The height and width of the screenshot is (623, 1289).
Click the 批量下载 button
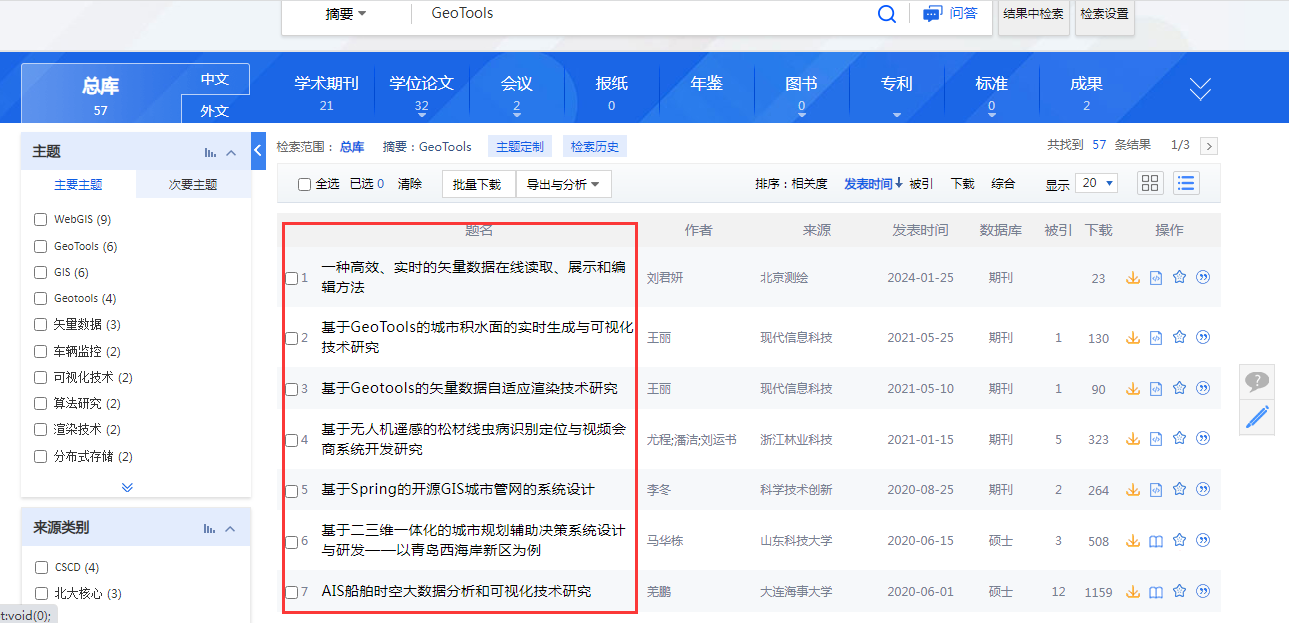[478, 184]
